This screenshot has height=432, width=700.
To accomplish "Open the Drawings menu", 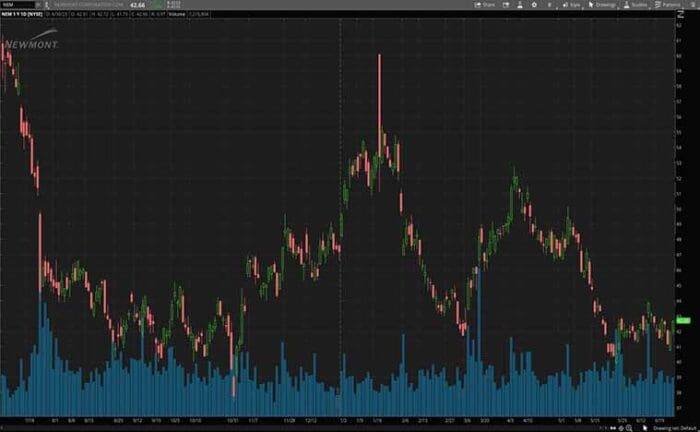I will point(602,5).
